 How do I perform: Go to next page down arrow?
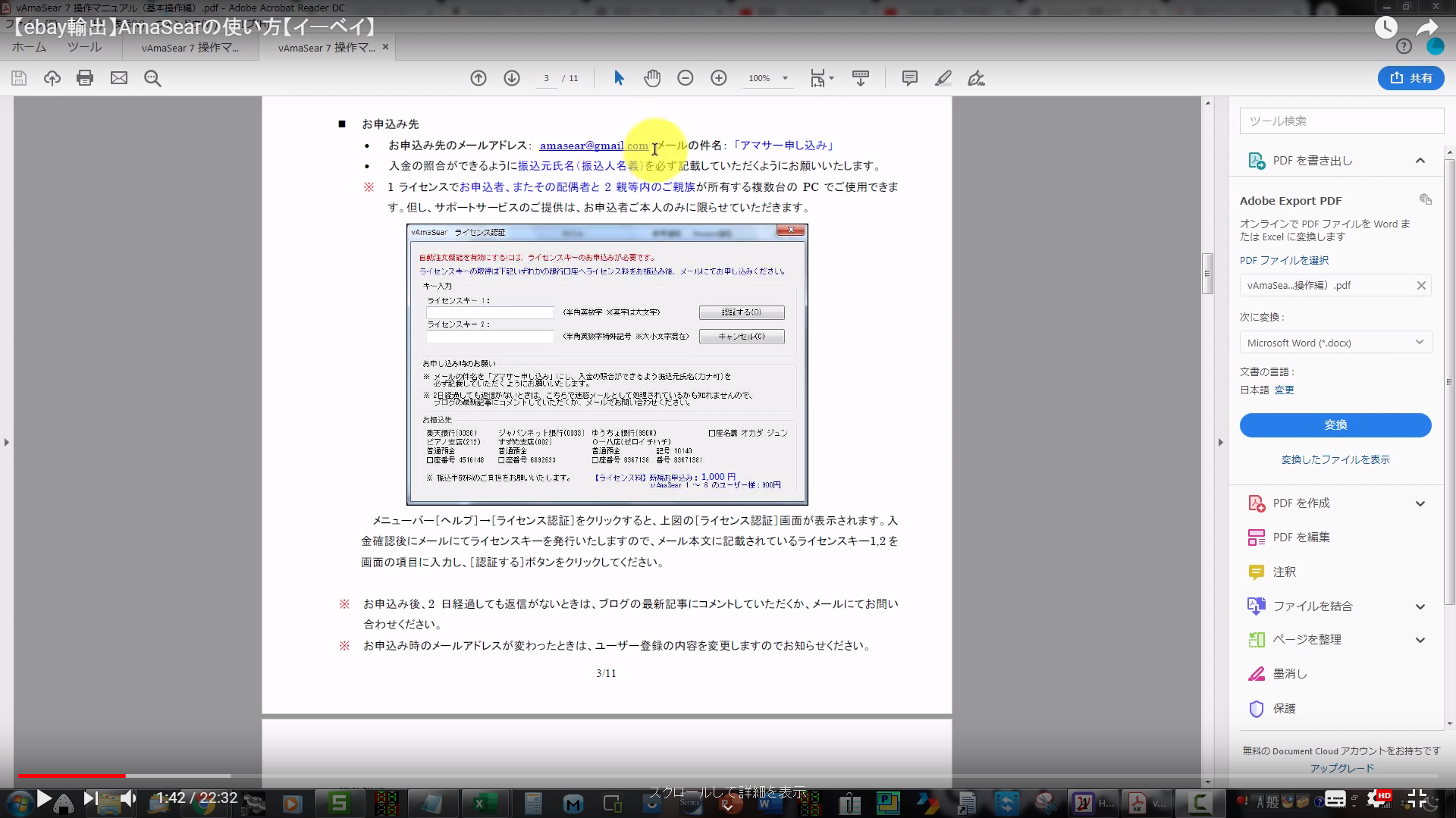click(512, 78)
